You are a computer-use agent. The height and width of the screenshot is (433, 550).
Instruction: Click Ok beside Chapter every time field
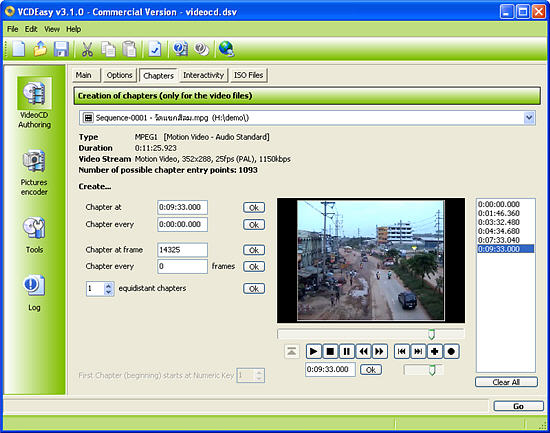point(254,225)
